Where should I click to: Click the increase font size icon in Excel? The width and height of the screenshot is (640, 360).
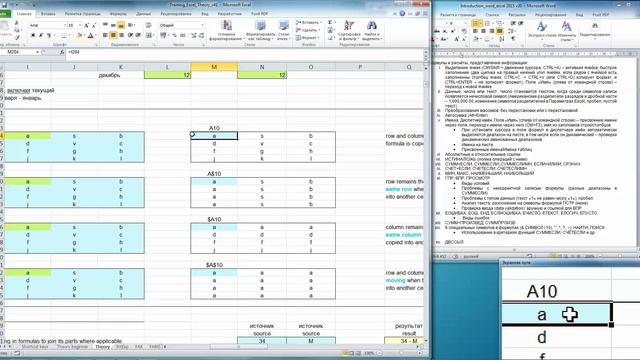point(86,25)
